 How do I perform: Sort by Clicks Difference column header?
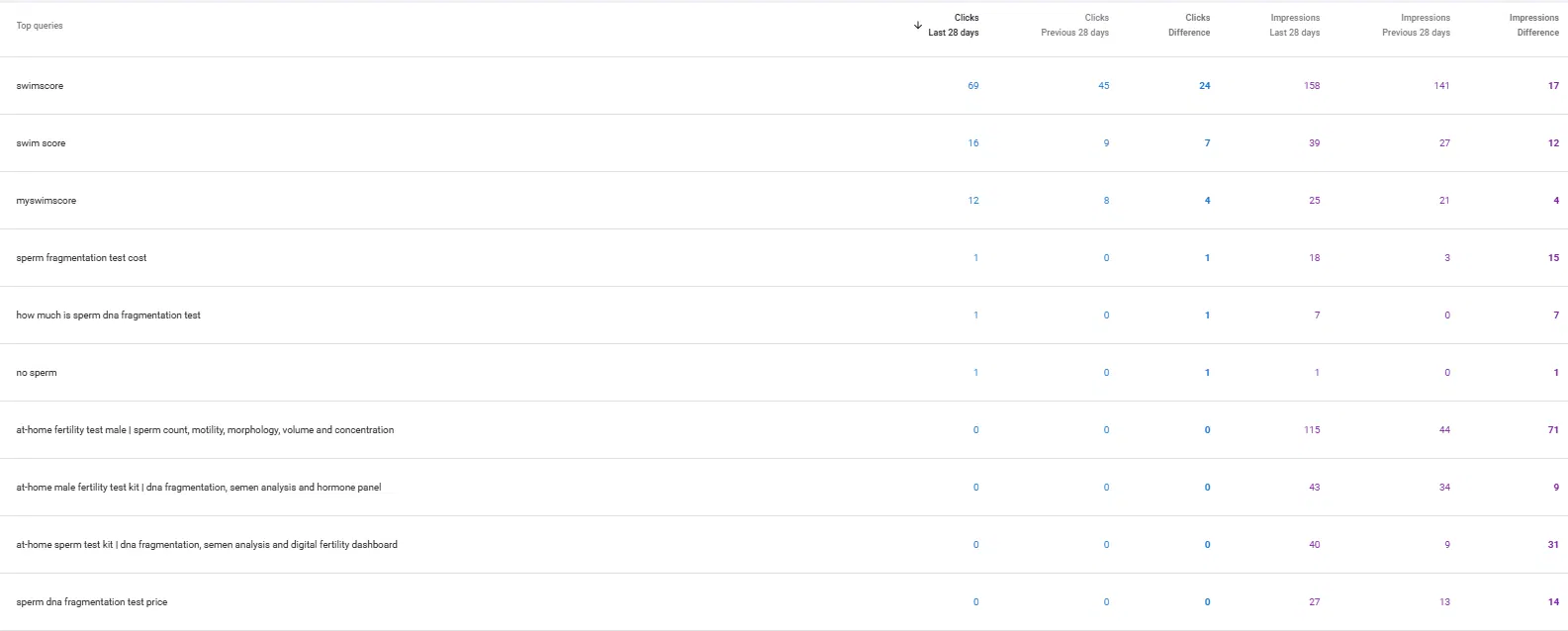click(1189, 25)
